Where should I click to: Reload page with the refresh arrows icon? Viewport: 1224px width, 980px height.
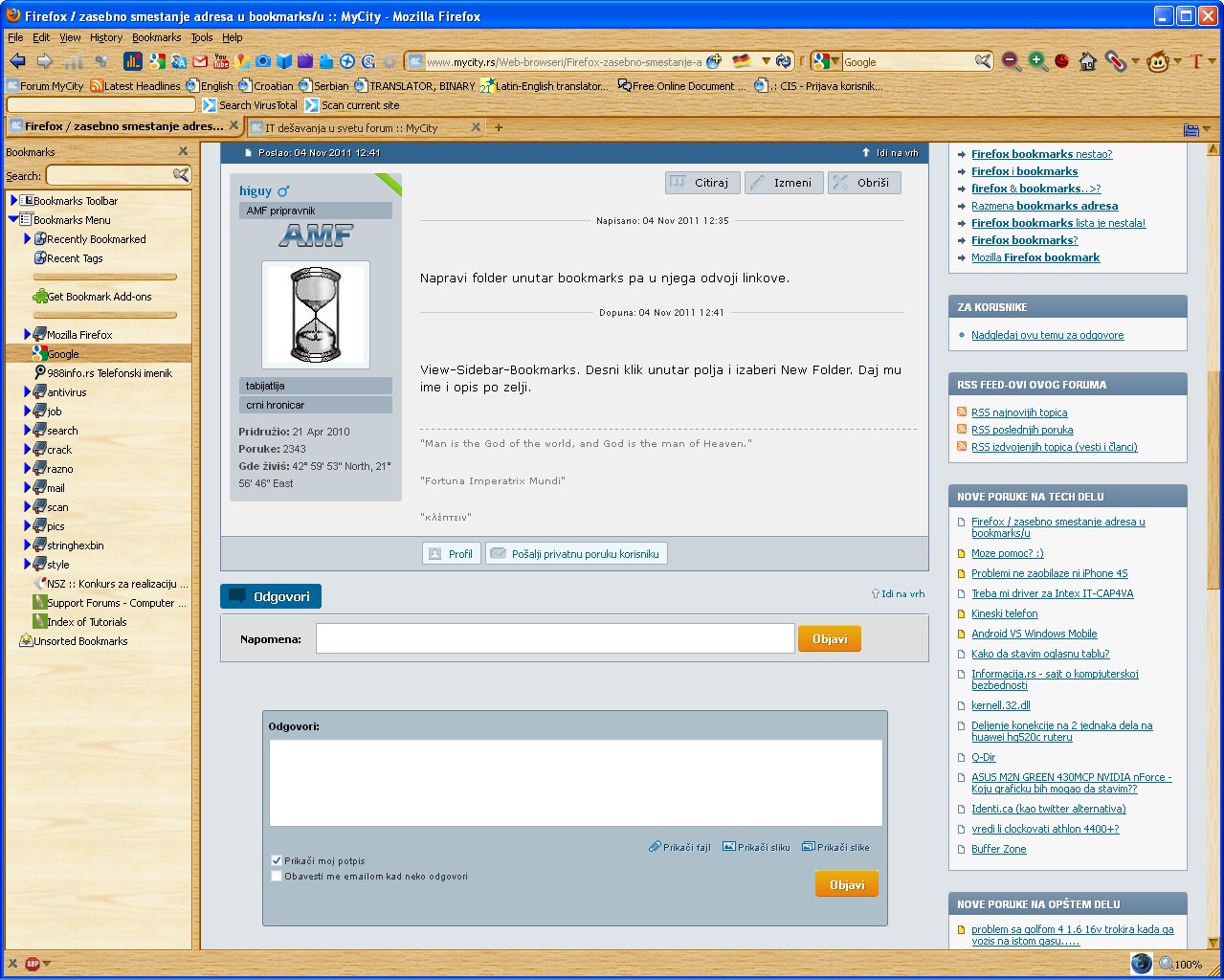[784, 61]
